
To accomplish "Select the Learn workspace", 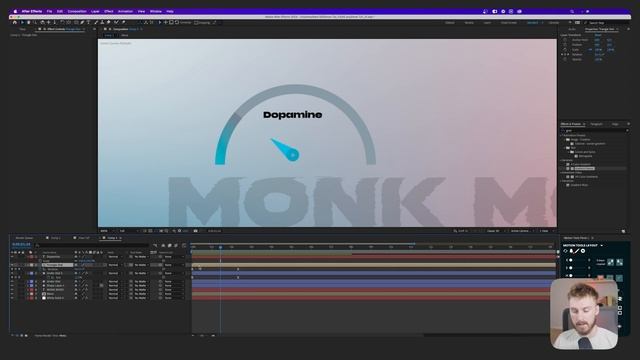I will coord(487,22).
